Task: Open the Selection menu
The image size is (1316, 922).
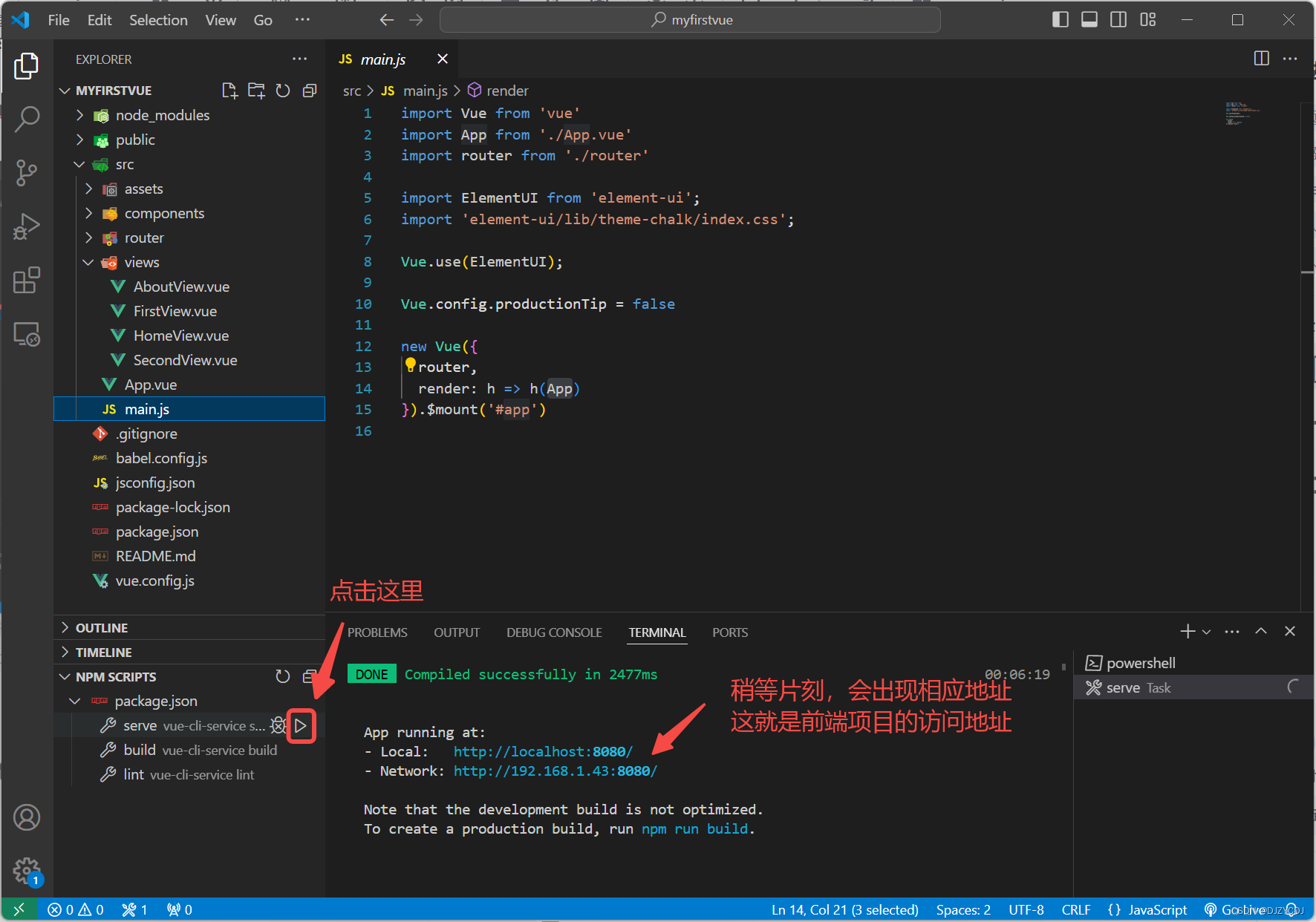Action: (158, 20)
